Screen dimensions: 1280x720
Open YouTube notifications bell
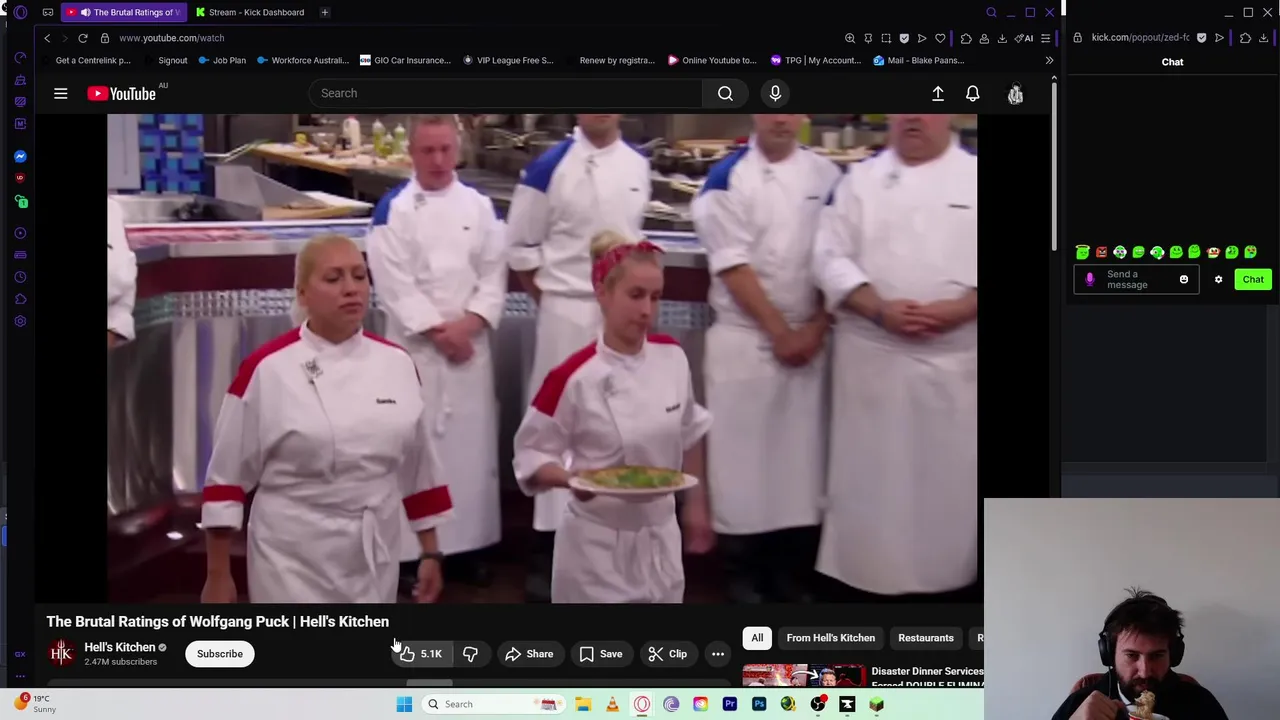click(x=972, y=93)
